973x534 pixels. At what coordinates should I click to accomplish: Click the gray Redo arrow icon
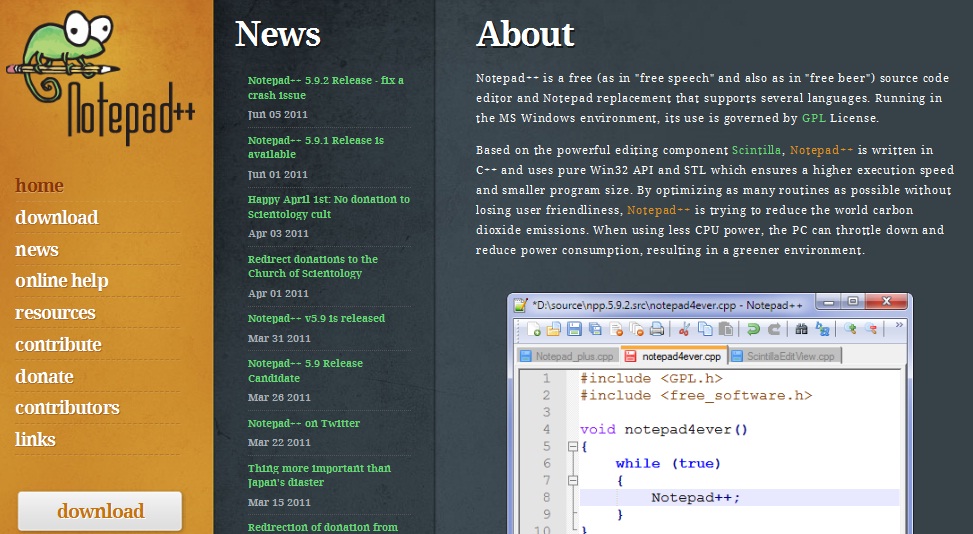774,329
